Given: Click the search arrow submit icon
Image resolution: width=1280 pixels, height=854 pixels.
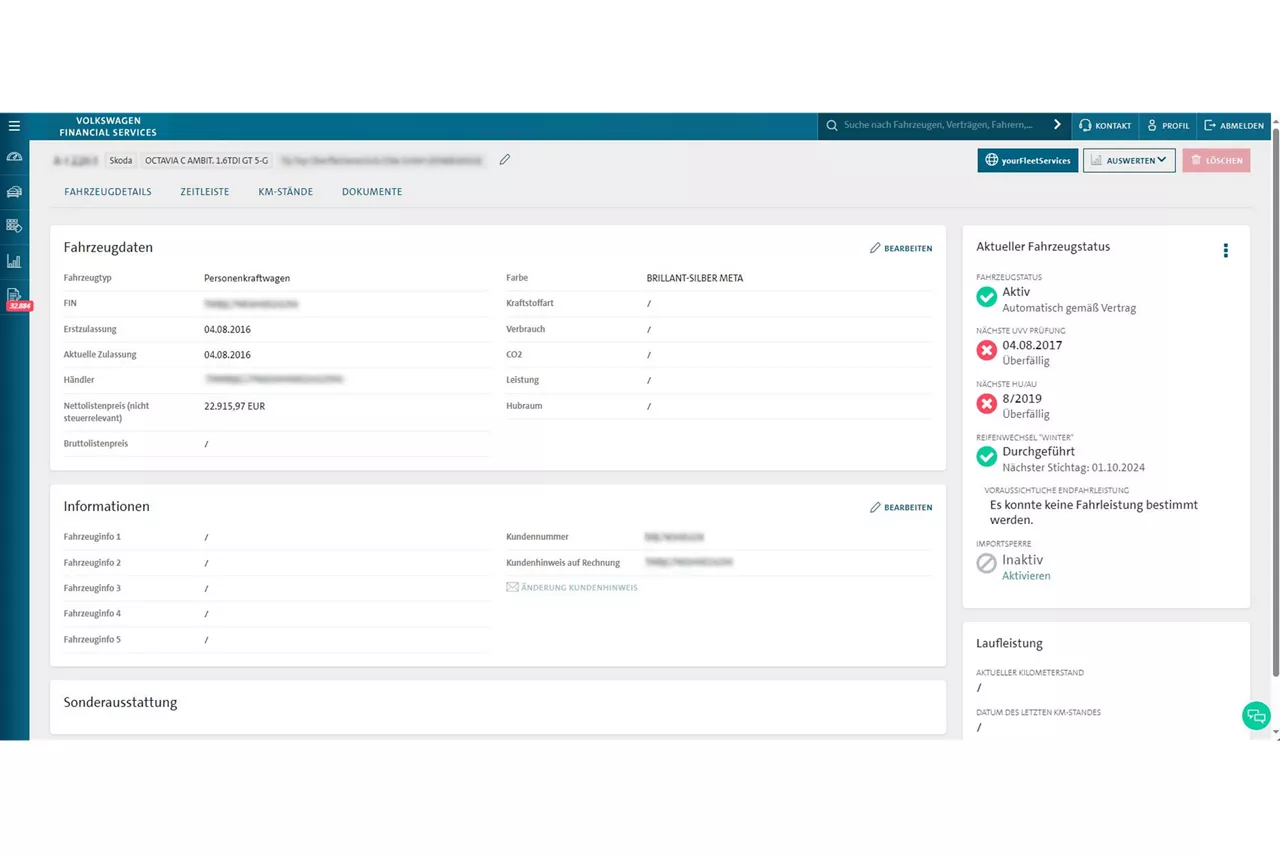Looking at the screenshot, I should tap(1057, 125).
